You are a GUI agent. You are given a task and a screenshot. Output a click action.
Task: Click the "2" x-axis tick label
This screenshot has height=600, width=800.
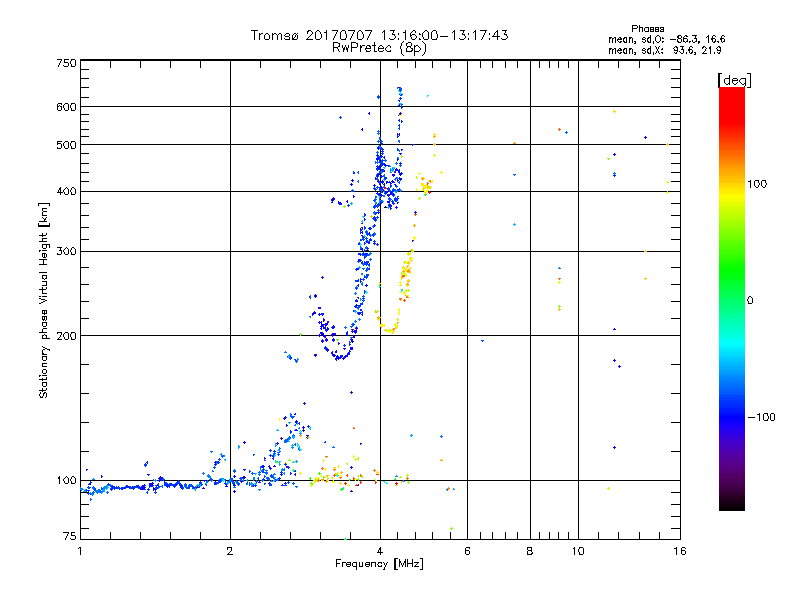(230, 551)
